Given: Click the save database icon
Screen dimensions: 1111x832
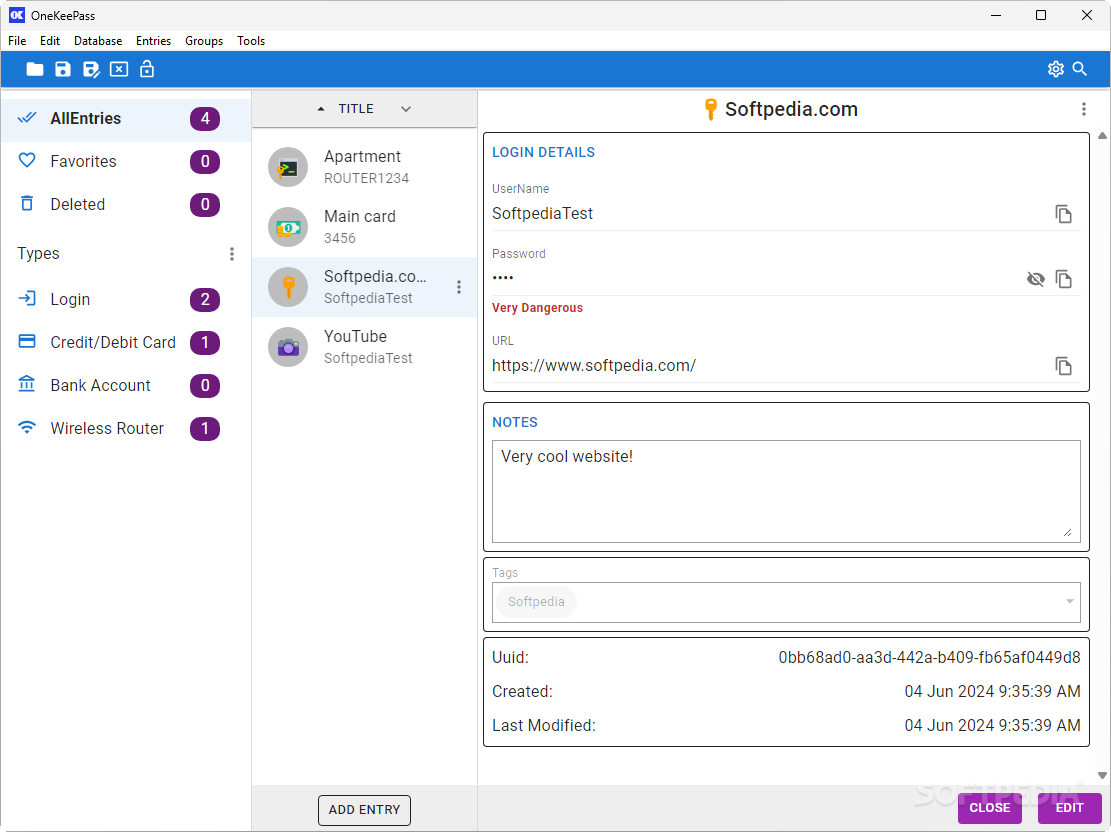Looking at the screenshot, I should pos(63,69).
